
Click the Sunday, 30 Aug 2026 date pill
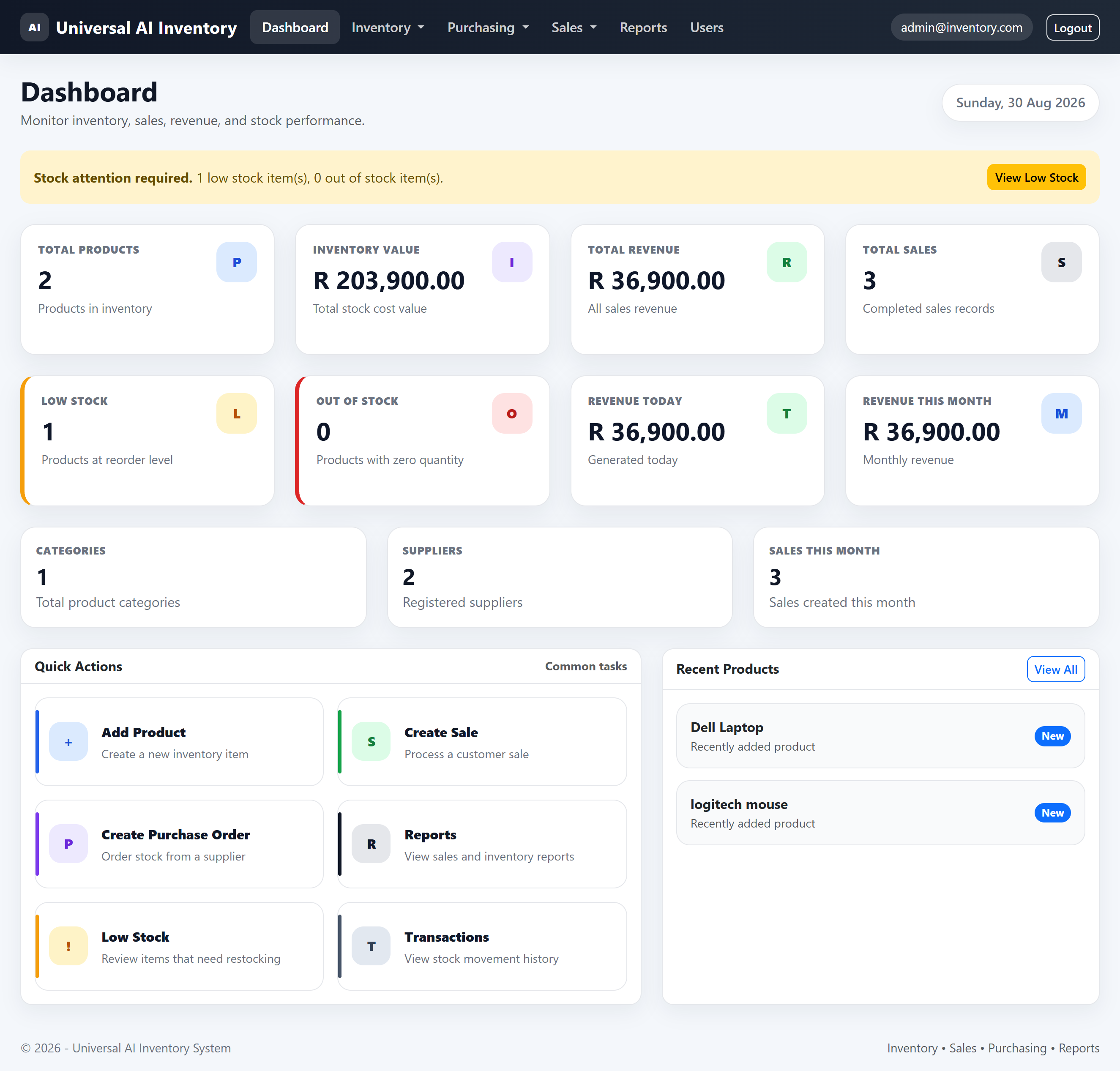(1020, 103)
